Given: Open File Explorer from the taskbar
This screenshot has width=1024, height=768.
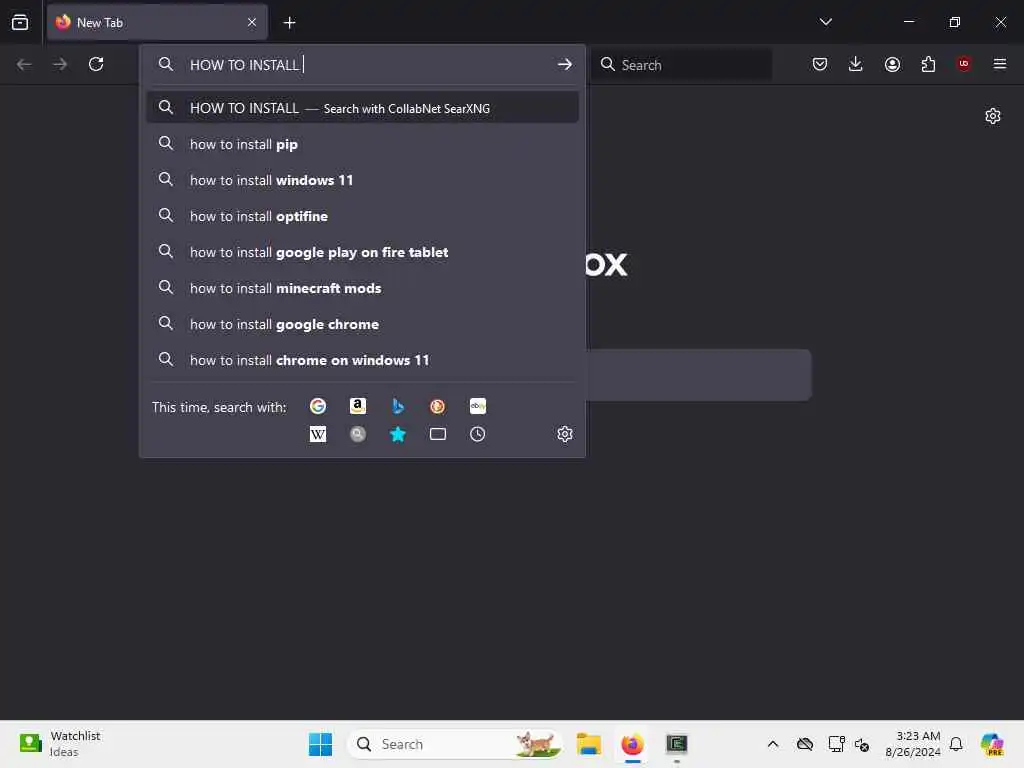Looking at the screenshot, I should (588, 744).
